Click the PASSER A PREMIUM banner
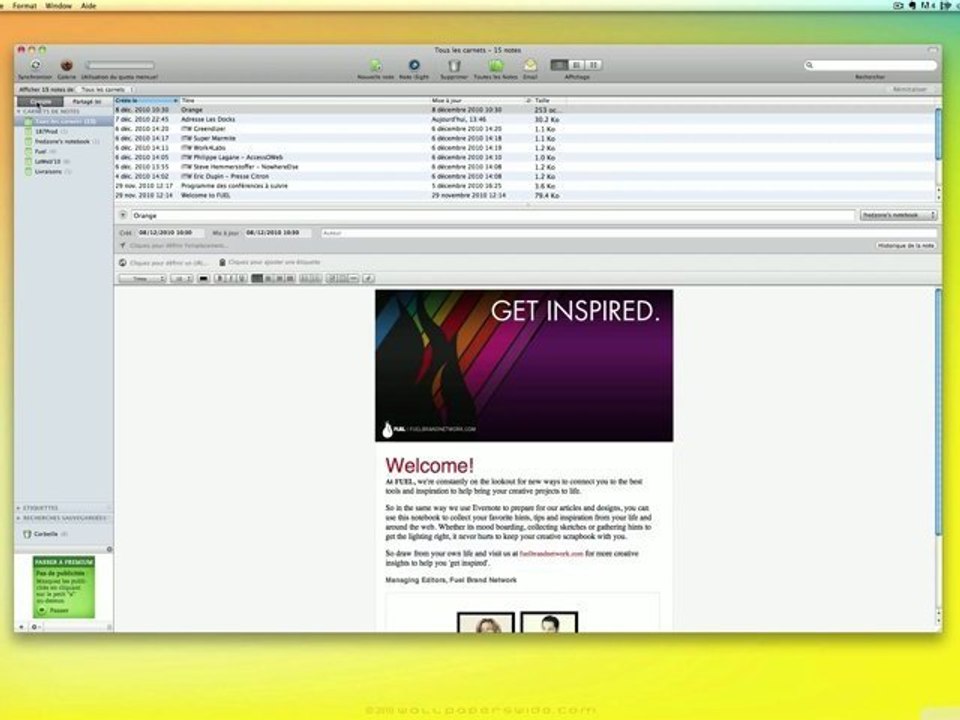The image size is (960, 720). point(64,561)
